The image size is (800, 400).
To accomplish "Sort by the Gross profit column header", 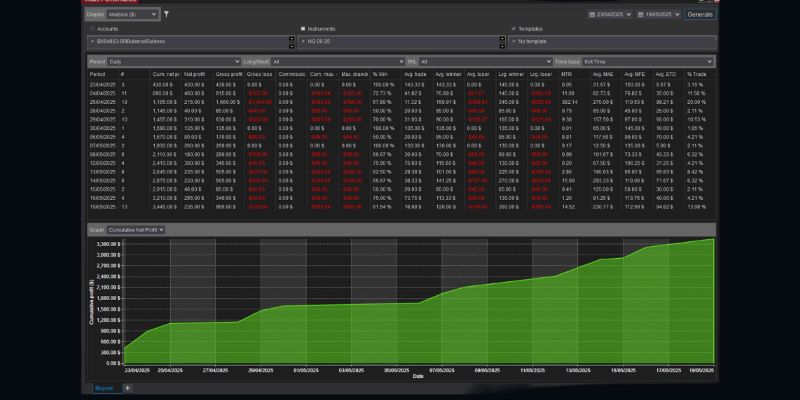I will [x=229, y=74].
